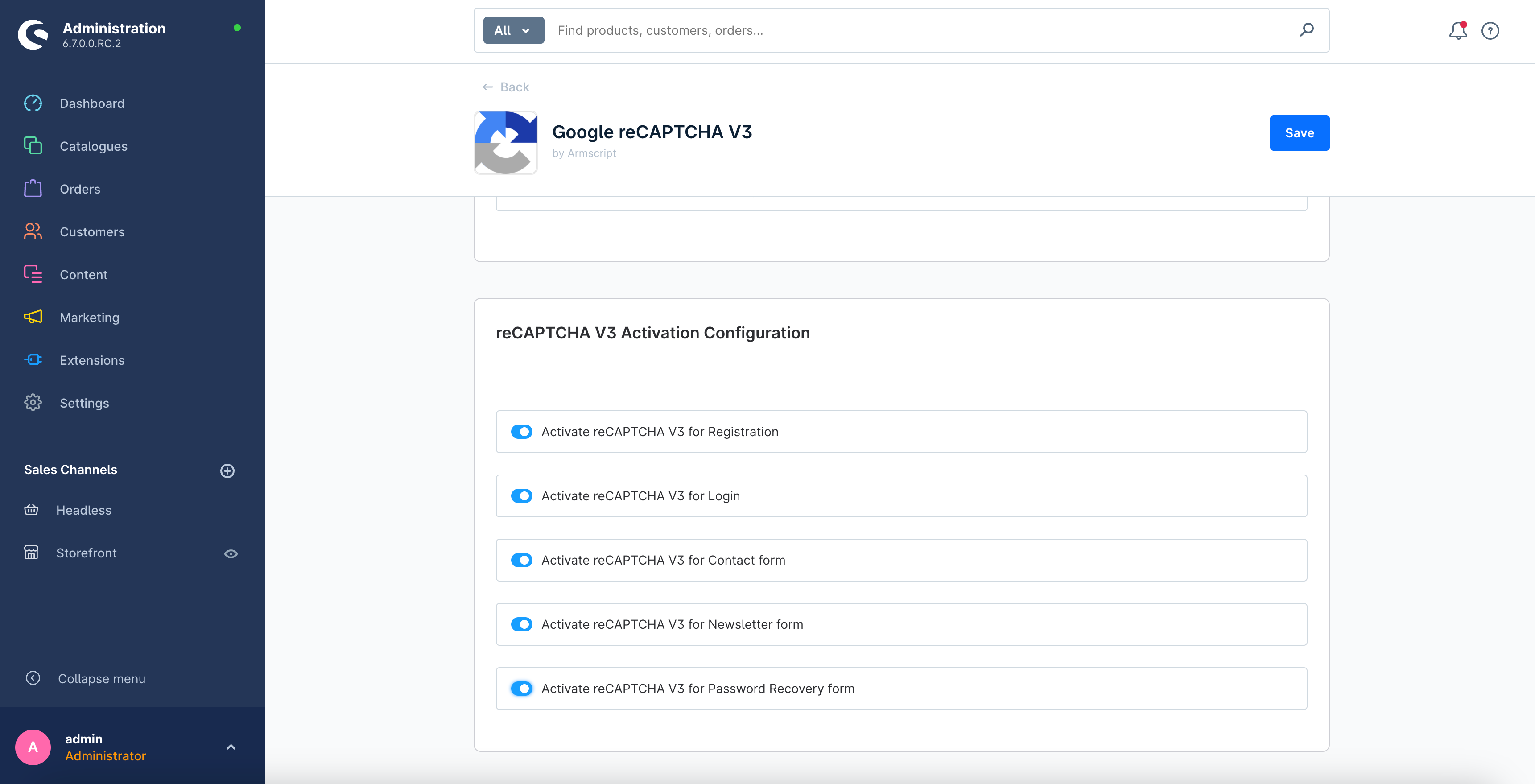
Task: Save the reCAPTCHA configuration
Action: point(1299,133)
